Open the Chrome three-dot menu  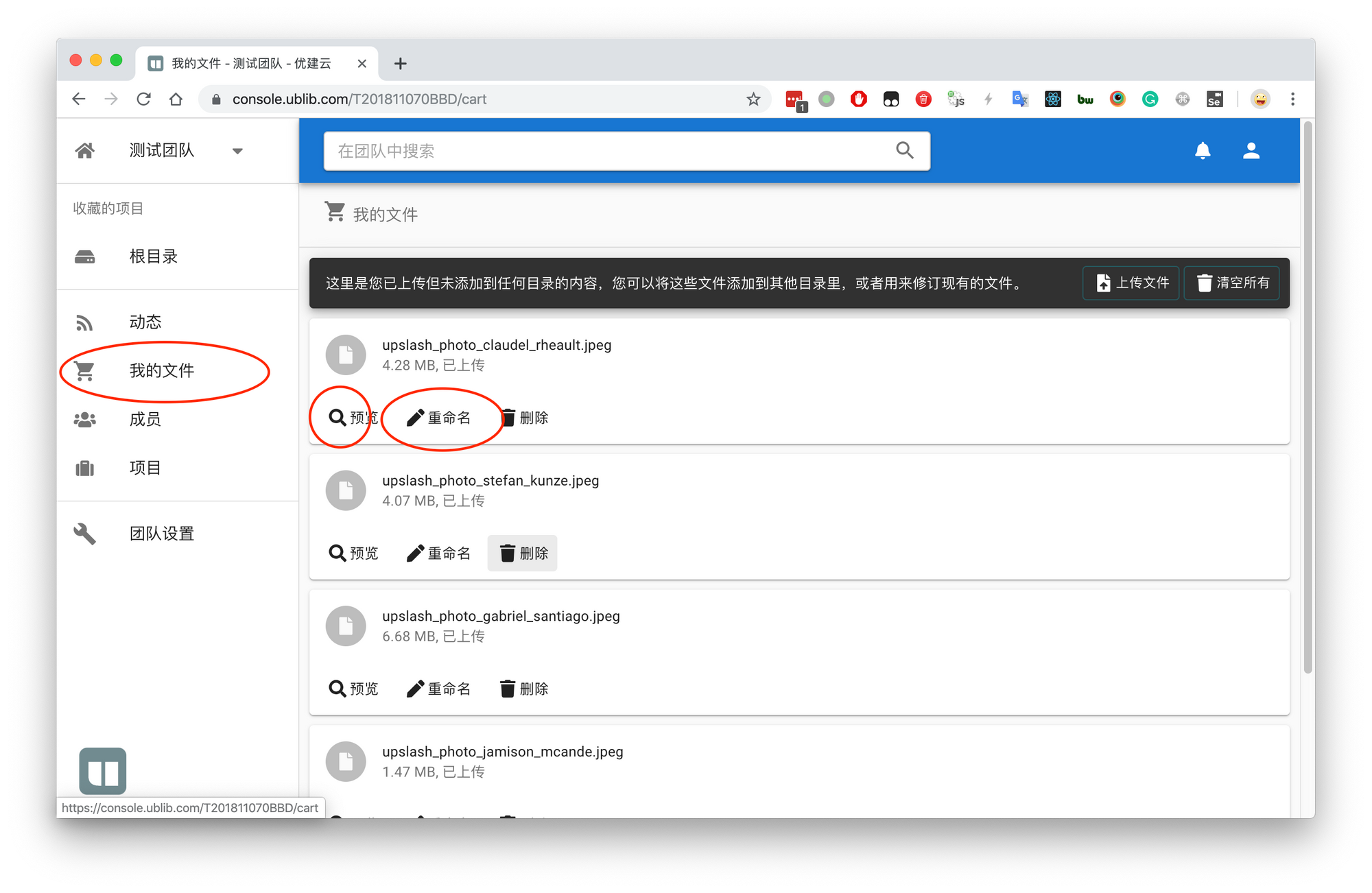1292,99
